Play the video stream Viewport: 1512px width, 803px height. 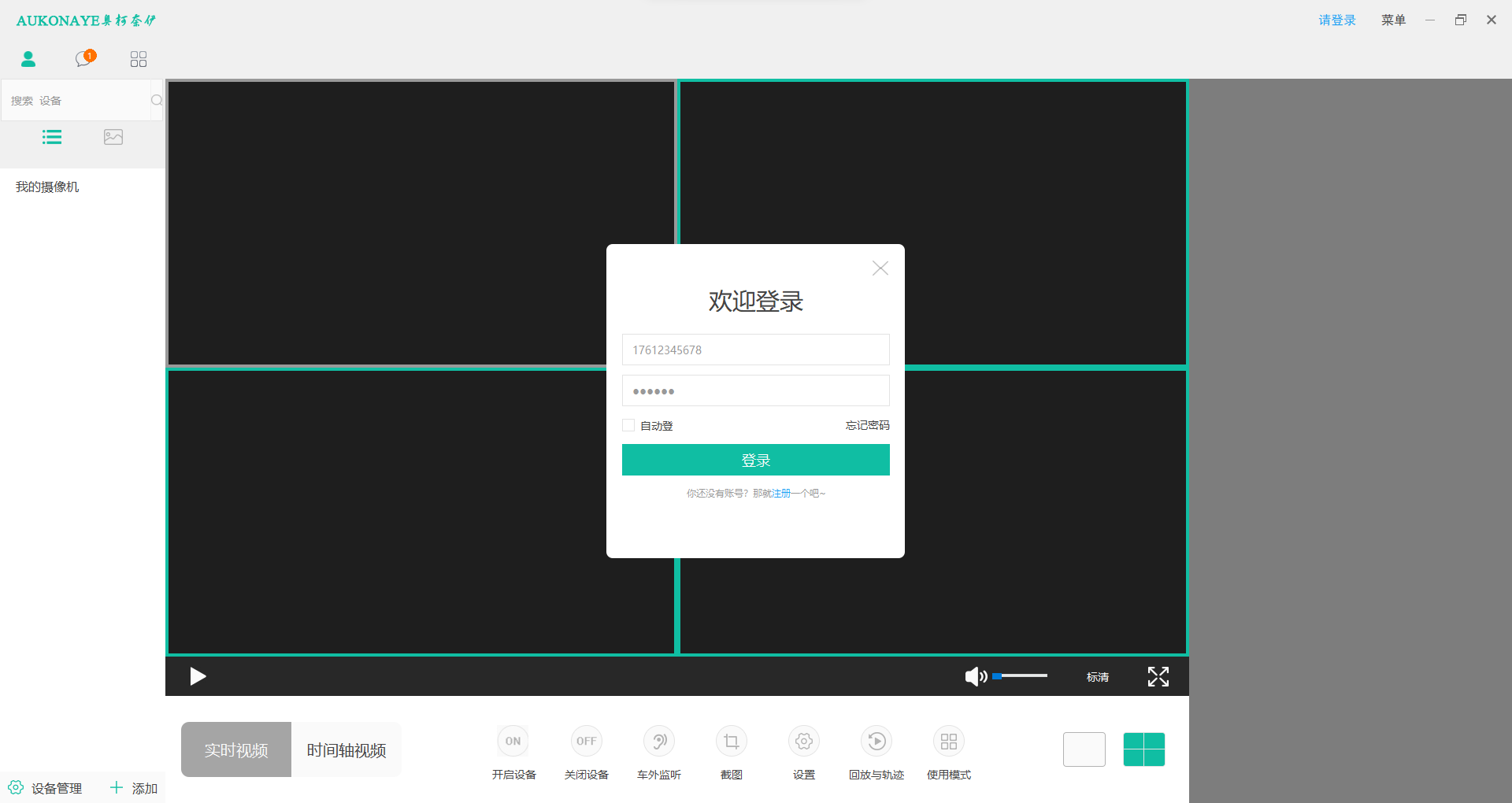[x=198, y=676]
